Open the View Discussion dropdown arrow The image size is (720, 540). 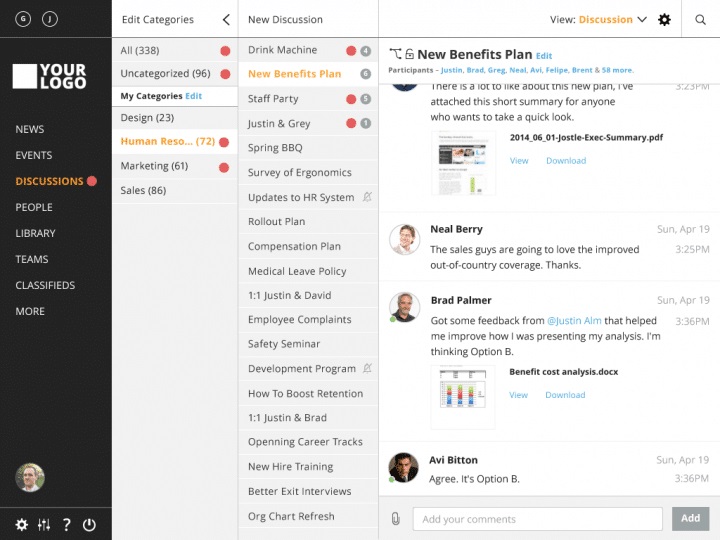click(642, 19)
